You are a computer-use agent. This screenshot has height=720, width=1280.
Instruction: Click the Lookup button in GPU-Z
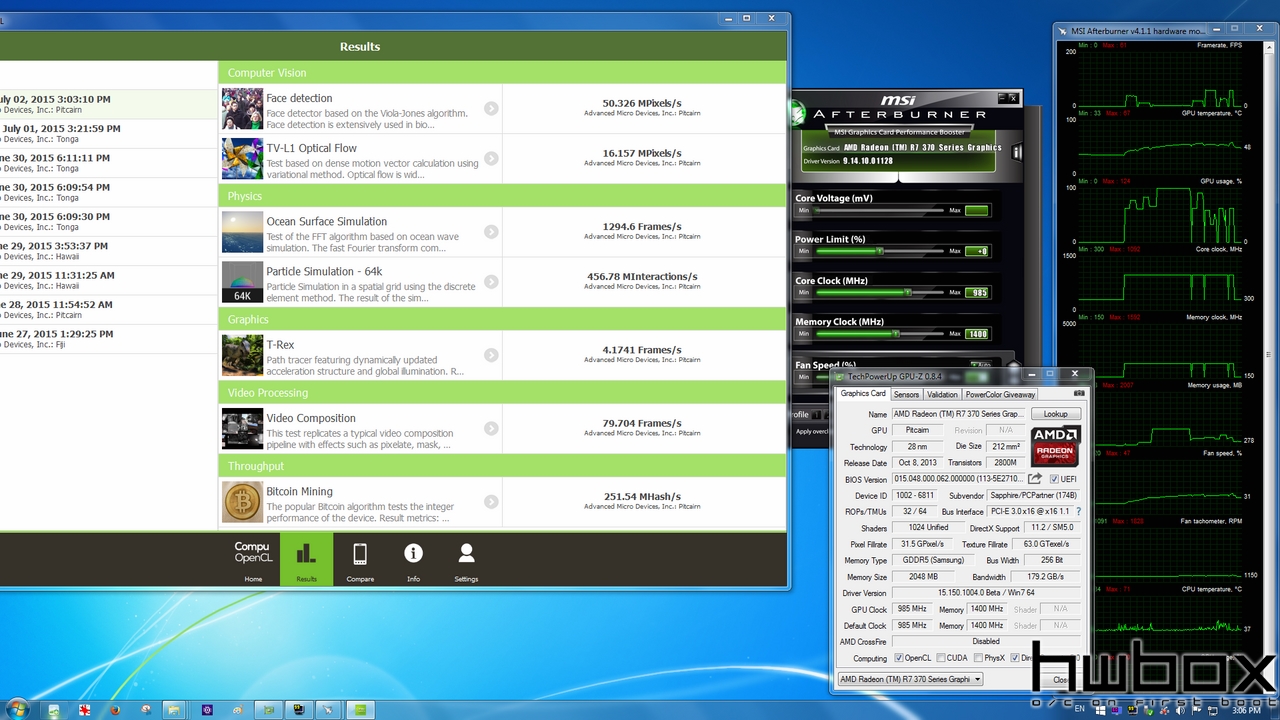tap(1056, 414)
